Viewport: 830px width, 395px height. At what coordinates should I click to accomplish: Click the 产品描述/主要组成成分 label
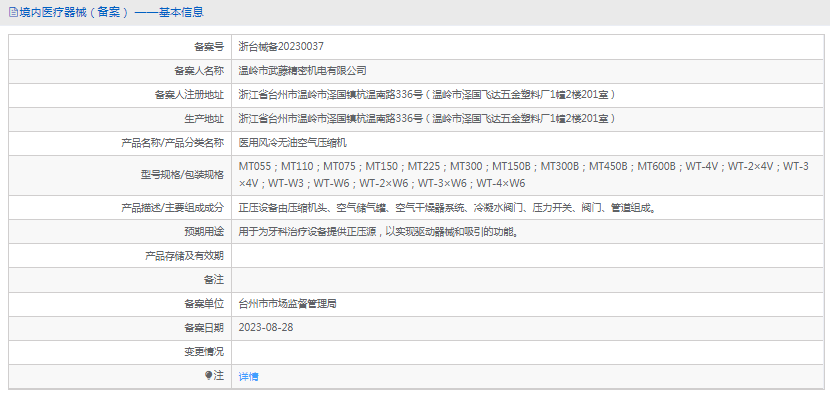coord(173,208)
